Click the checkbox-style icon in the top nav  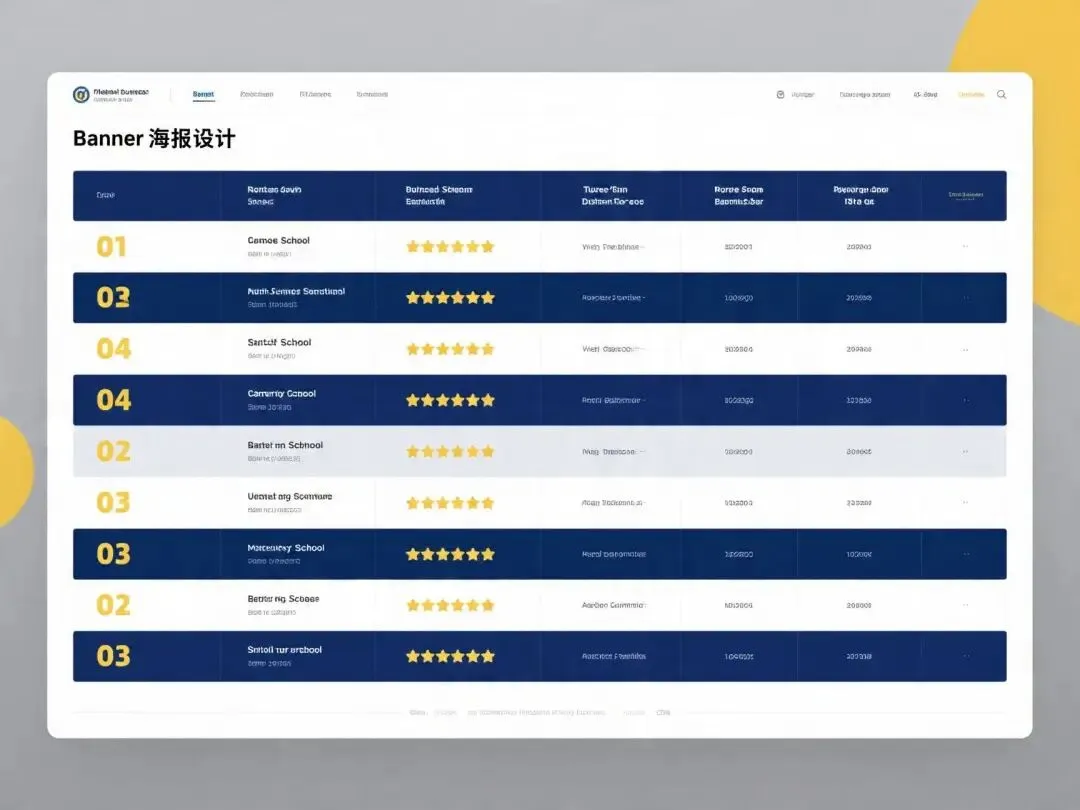coord(780,94)
